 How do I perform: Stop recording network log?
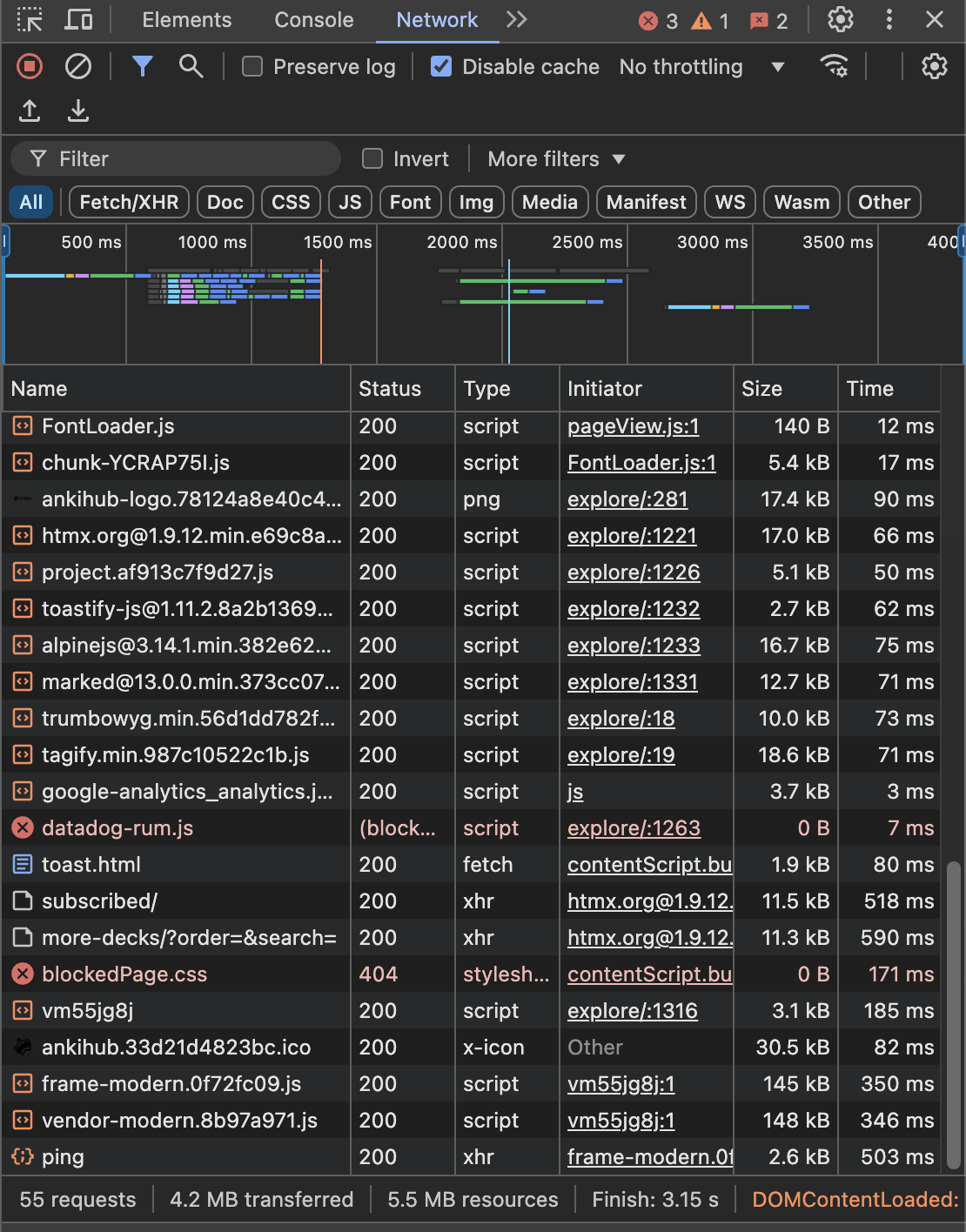[30, 66]
